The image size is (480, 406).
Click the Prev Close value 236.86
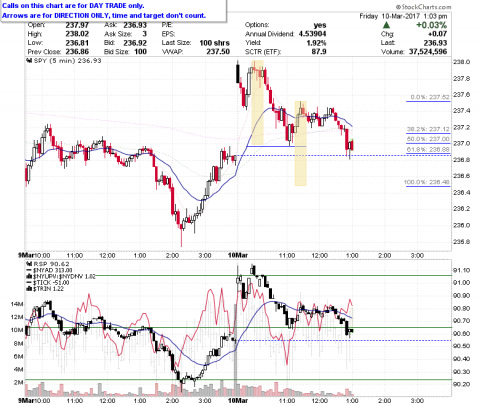point(77,52)
